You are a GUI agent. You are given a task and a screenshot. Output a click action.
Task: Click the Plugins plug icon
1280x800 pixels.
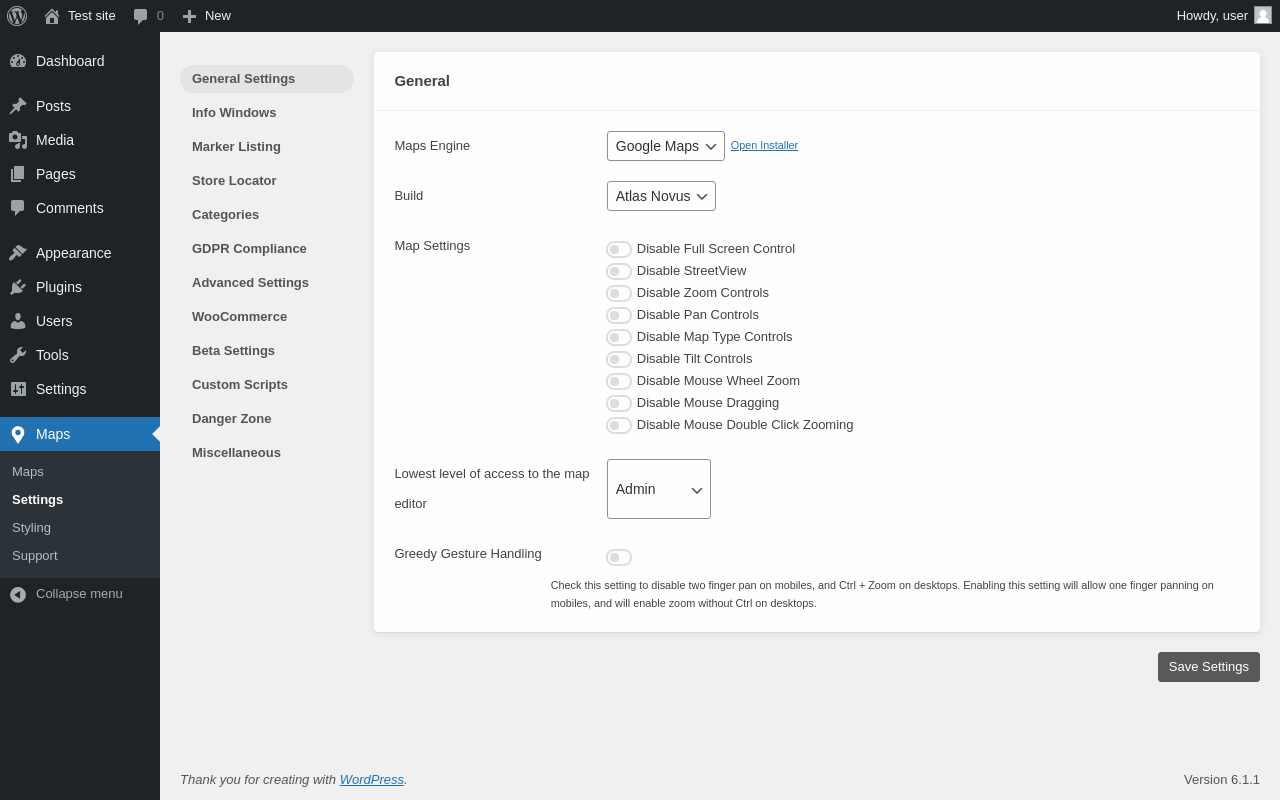point(18,287)
